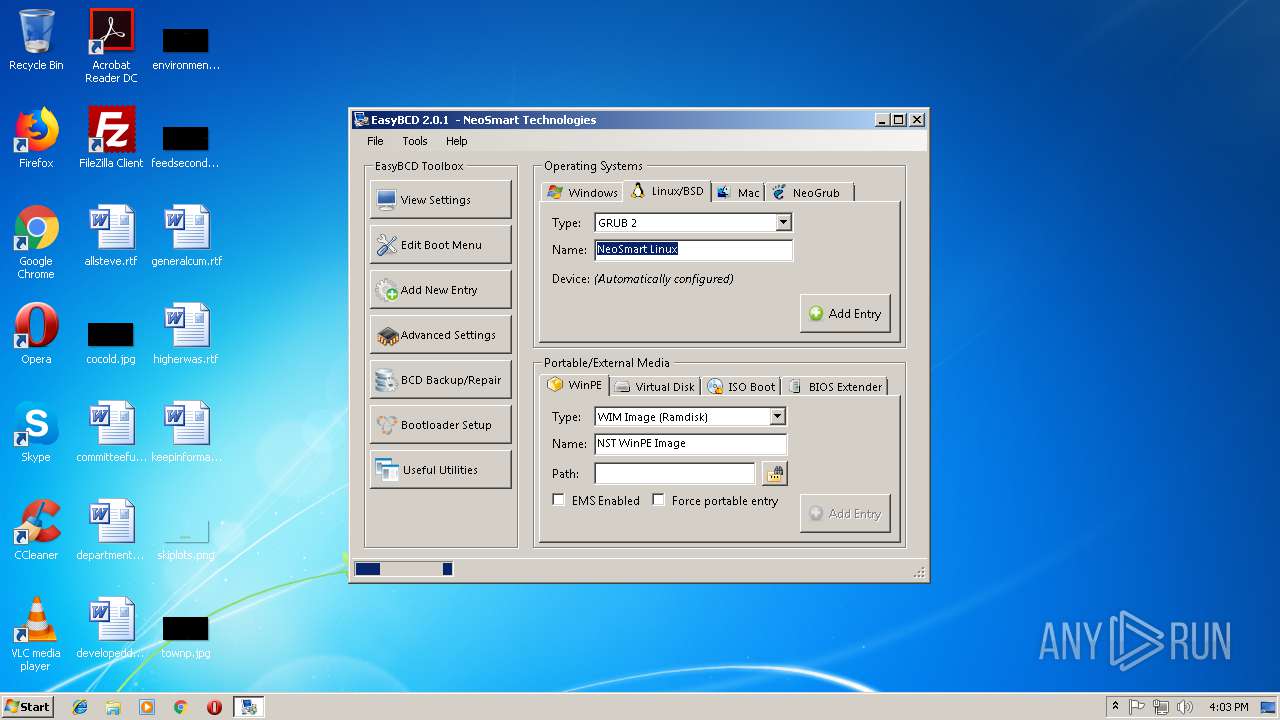Enable the EMS Enabled checkbox
1280x720 pixels.
click(559, 500)
